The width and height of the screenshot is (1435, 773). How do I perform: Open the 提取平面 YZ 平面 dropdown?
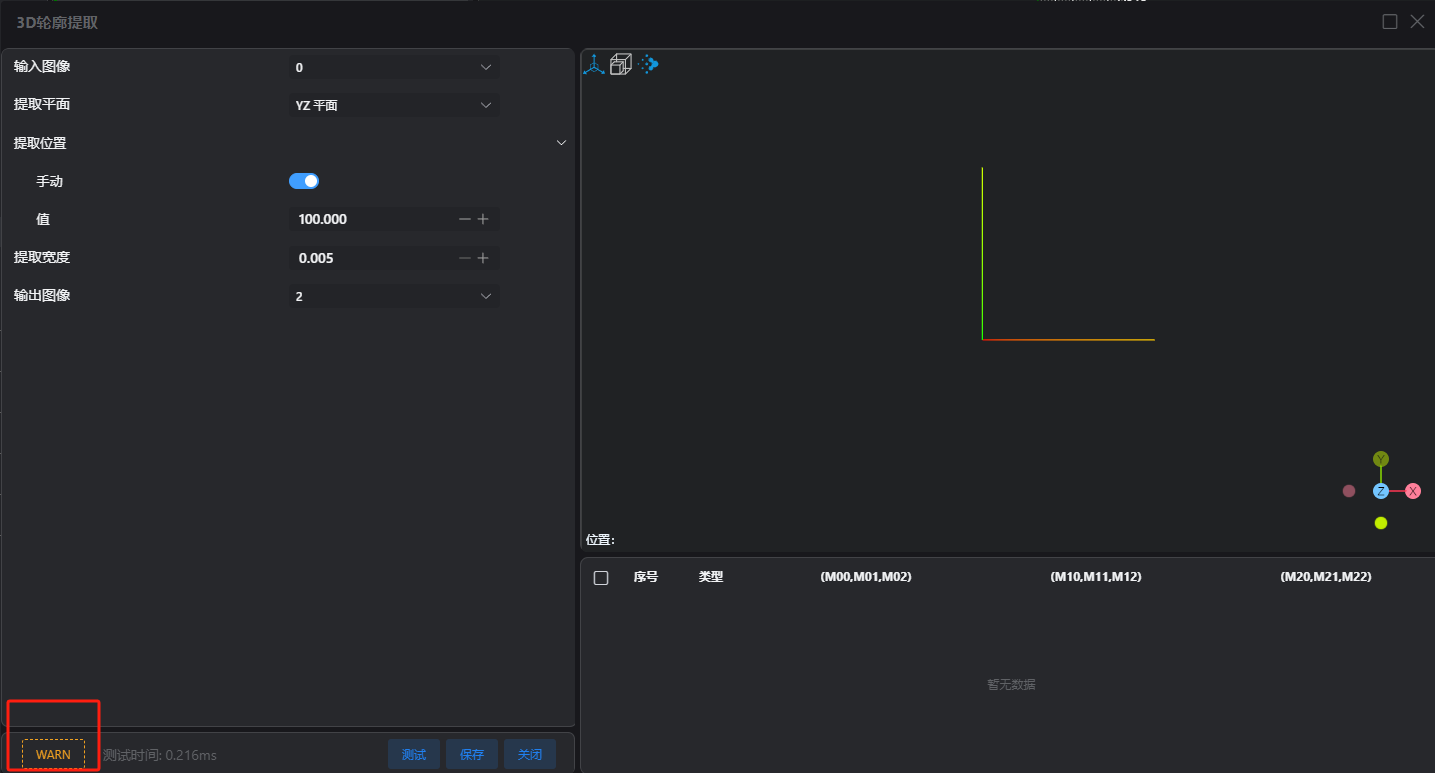coord(394,105)
